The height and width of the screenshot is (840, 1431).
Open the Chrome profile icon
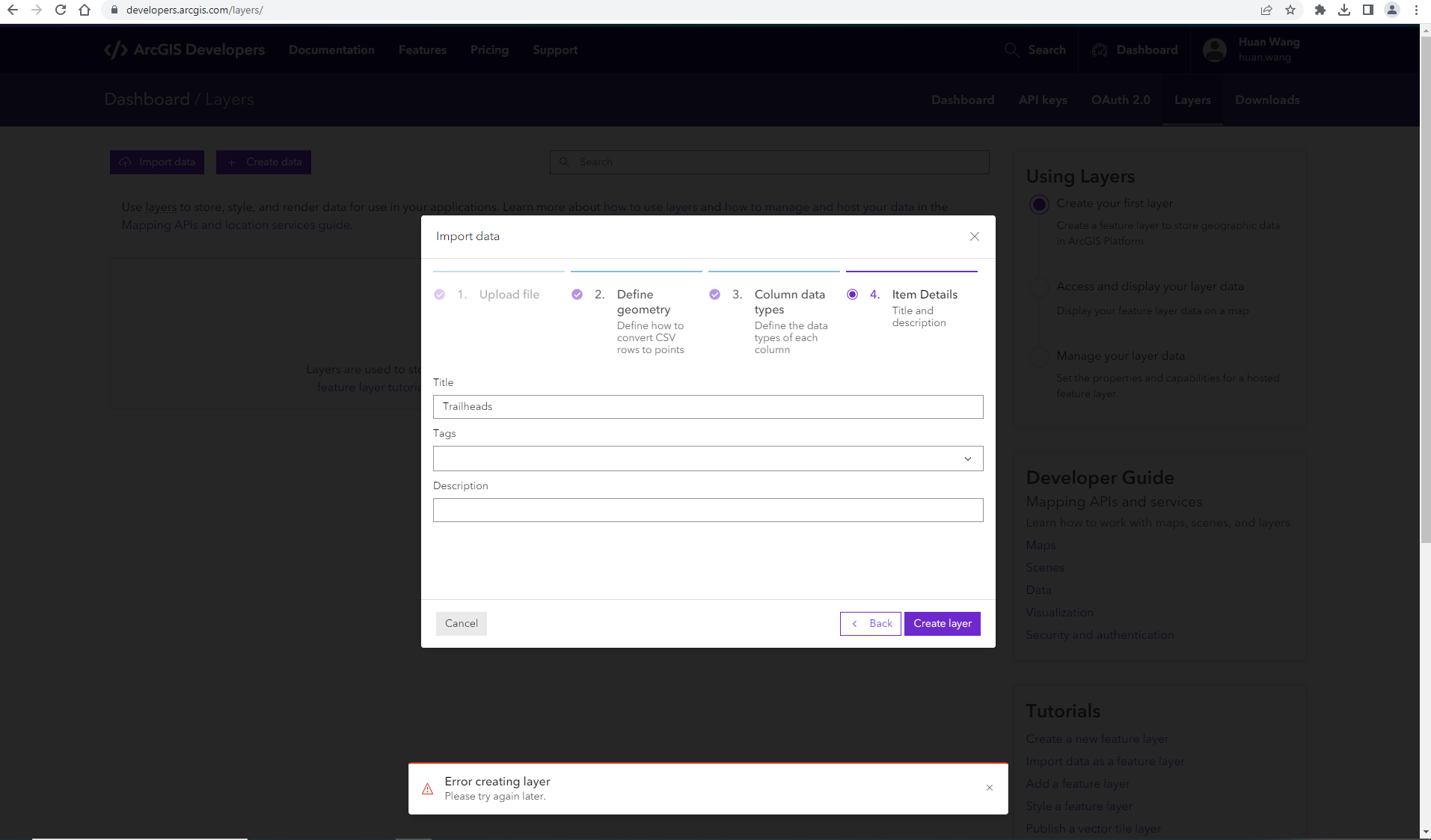coord(1392,10)
